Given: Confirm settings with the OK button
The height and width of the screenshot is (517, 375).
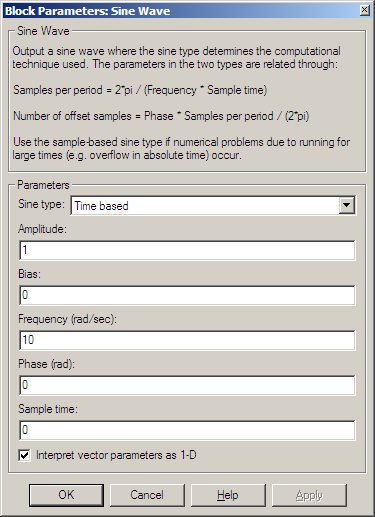Looking at the screenshot, I should 66,495.
